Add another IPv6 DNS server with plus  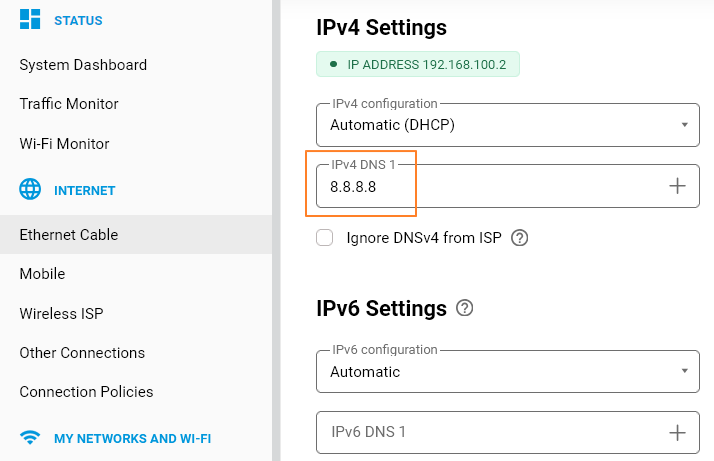point(677,432)
